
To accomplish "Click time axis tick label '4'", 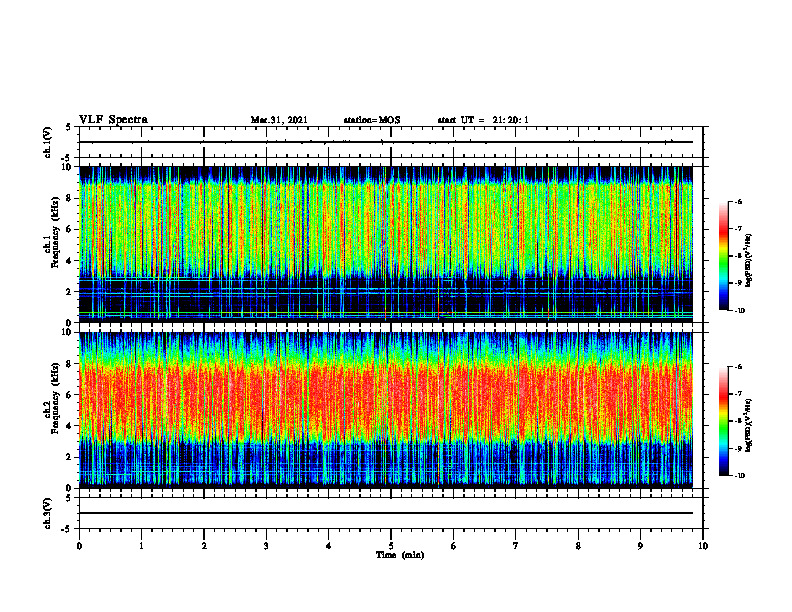I will [329, 546].
